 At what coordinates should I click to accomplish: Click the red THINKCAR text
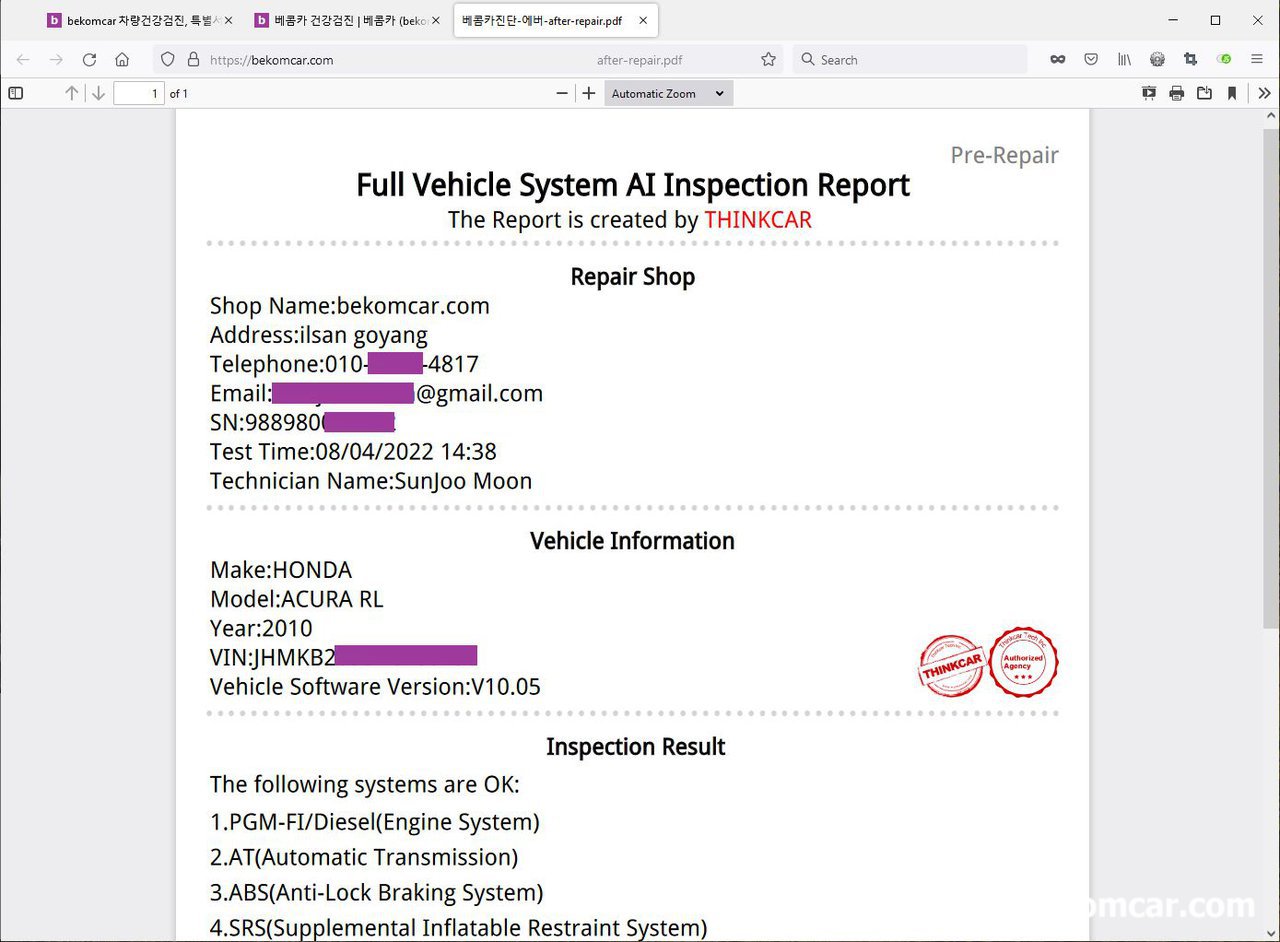point(758,220)
